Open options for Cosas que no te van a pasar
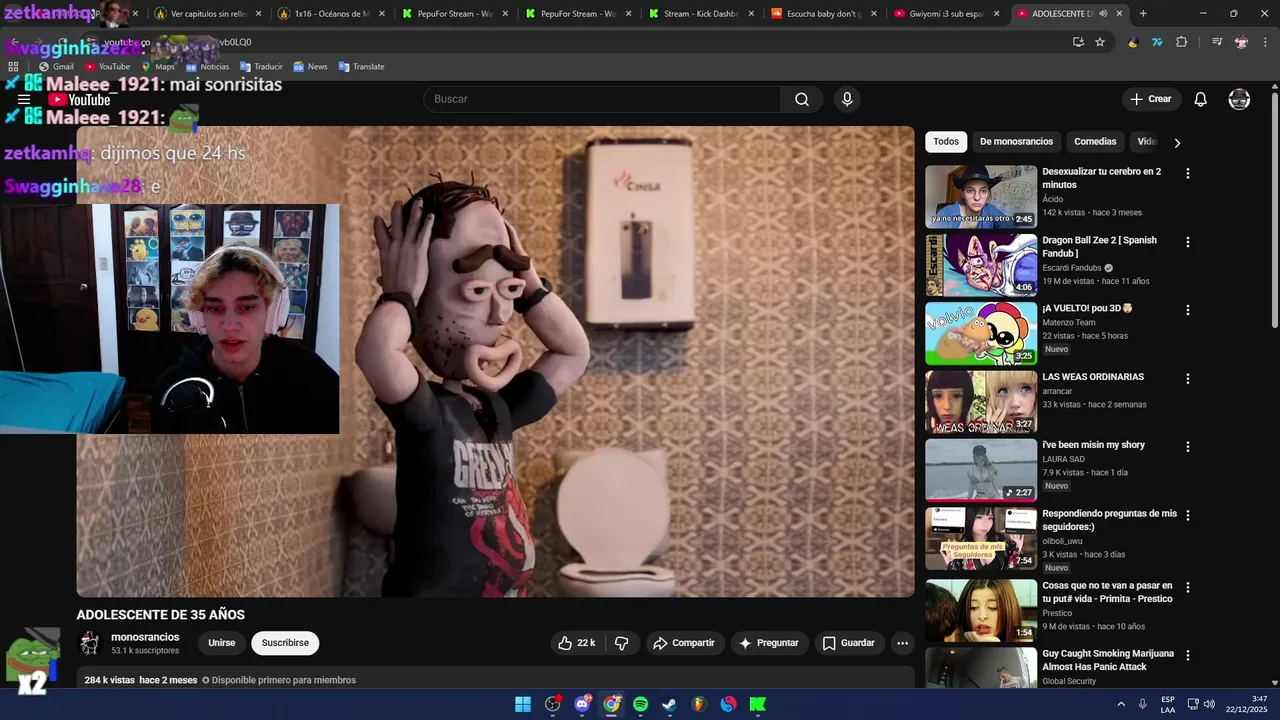Viewport: 1280px width, 720px height. (x=1188, y=587)
